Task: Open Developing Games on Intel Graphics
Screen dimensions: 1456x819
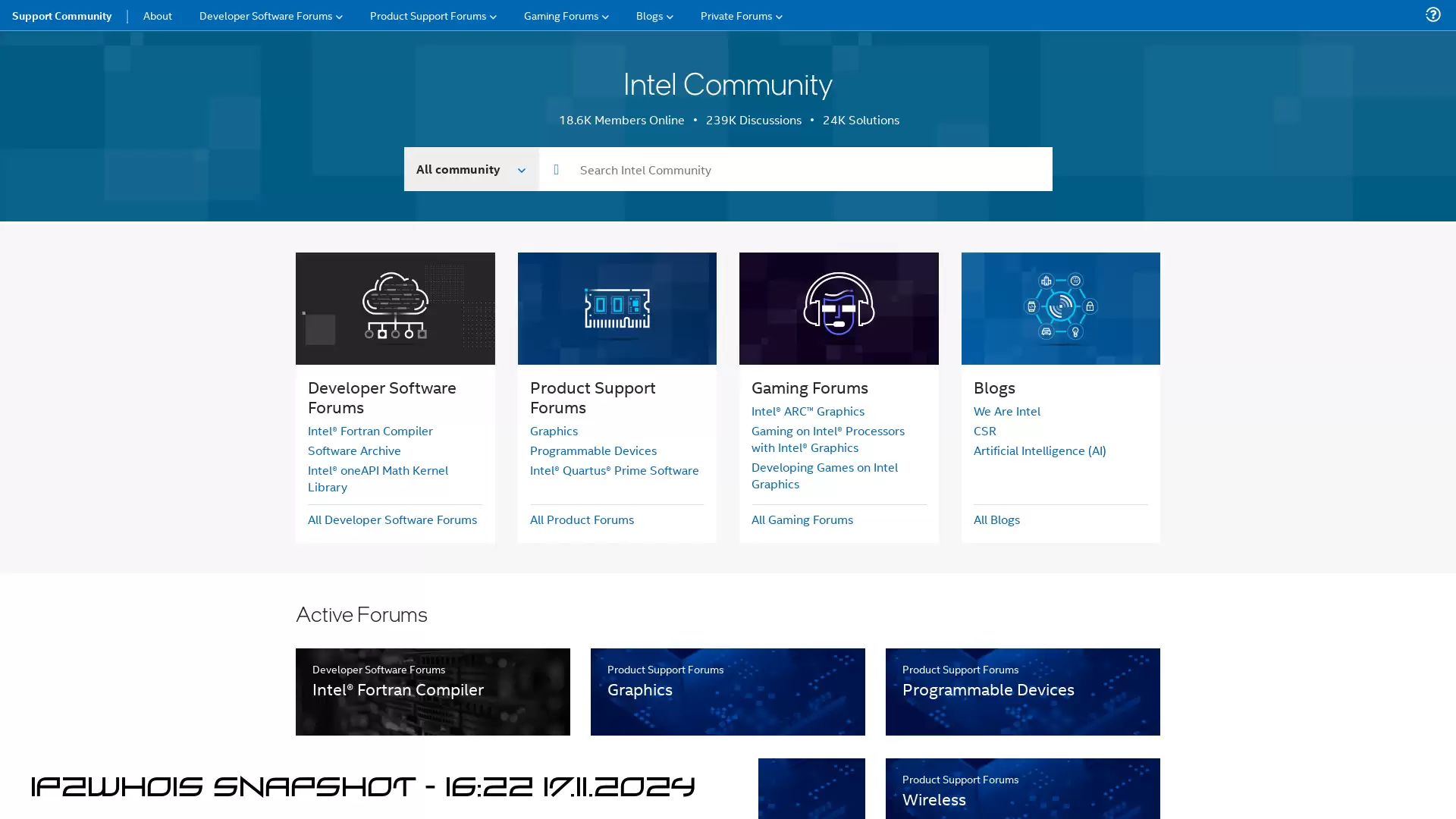Action: 824,475
